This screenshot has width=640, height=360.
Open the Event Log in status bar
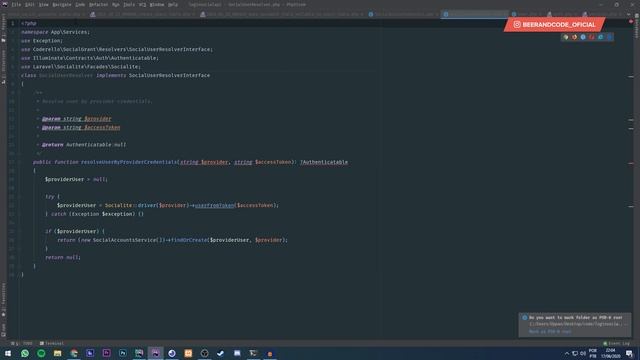click(616, 344)
